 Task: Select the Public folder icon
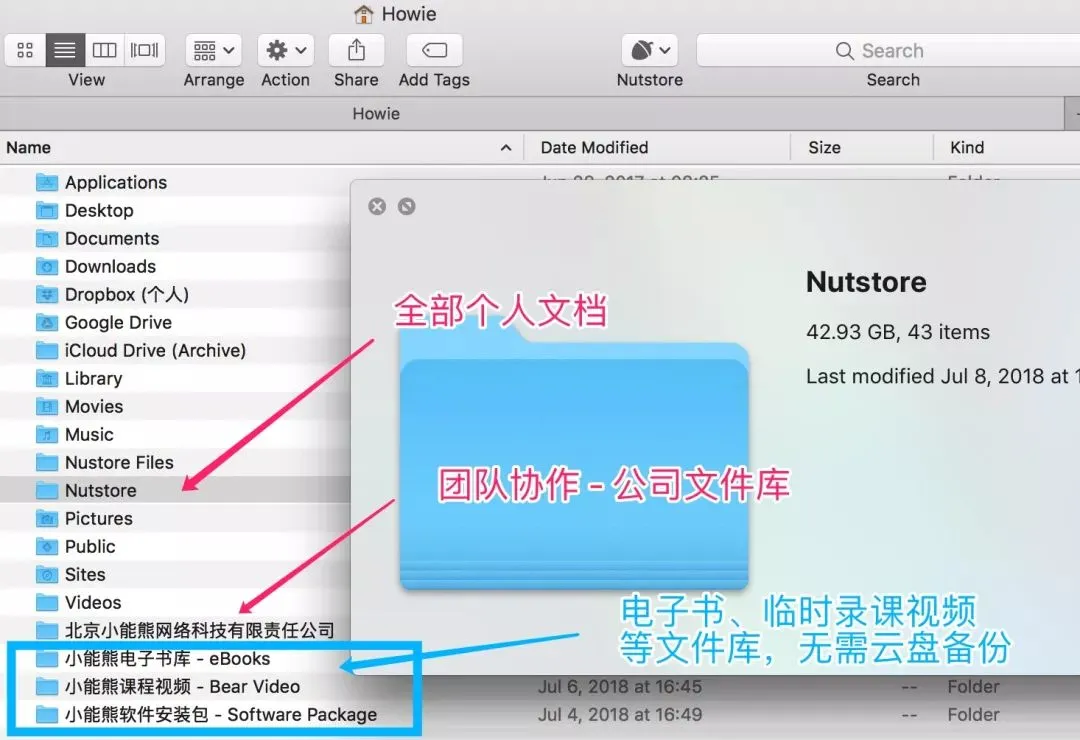(x=47, y=546)
